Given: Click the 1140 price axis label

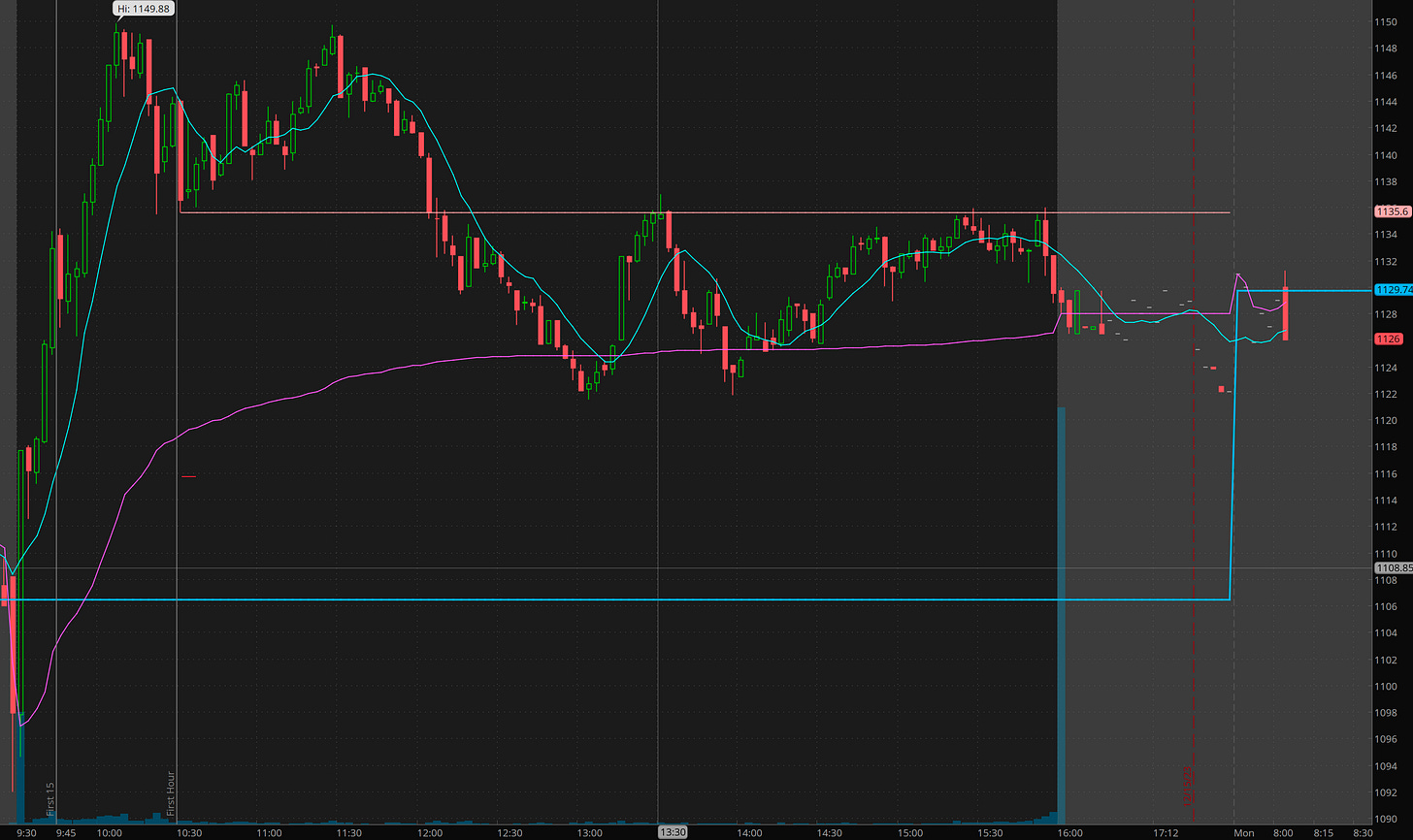Looking at the screenshot, I should [x=1385, y=155].
